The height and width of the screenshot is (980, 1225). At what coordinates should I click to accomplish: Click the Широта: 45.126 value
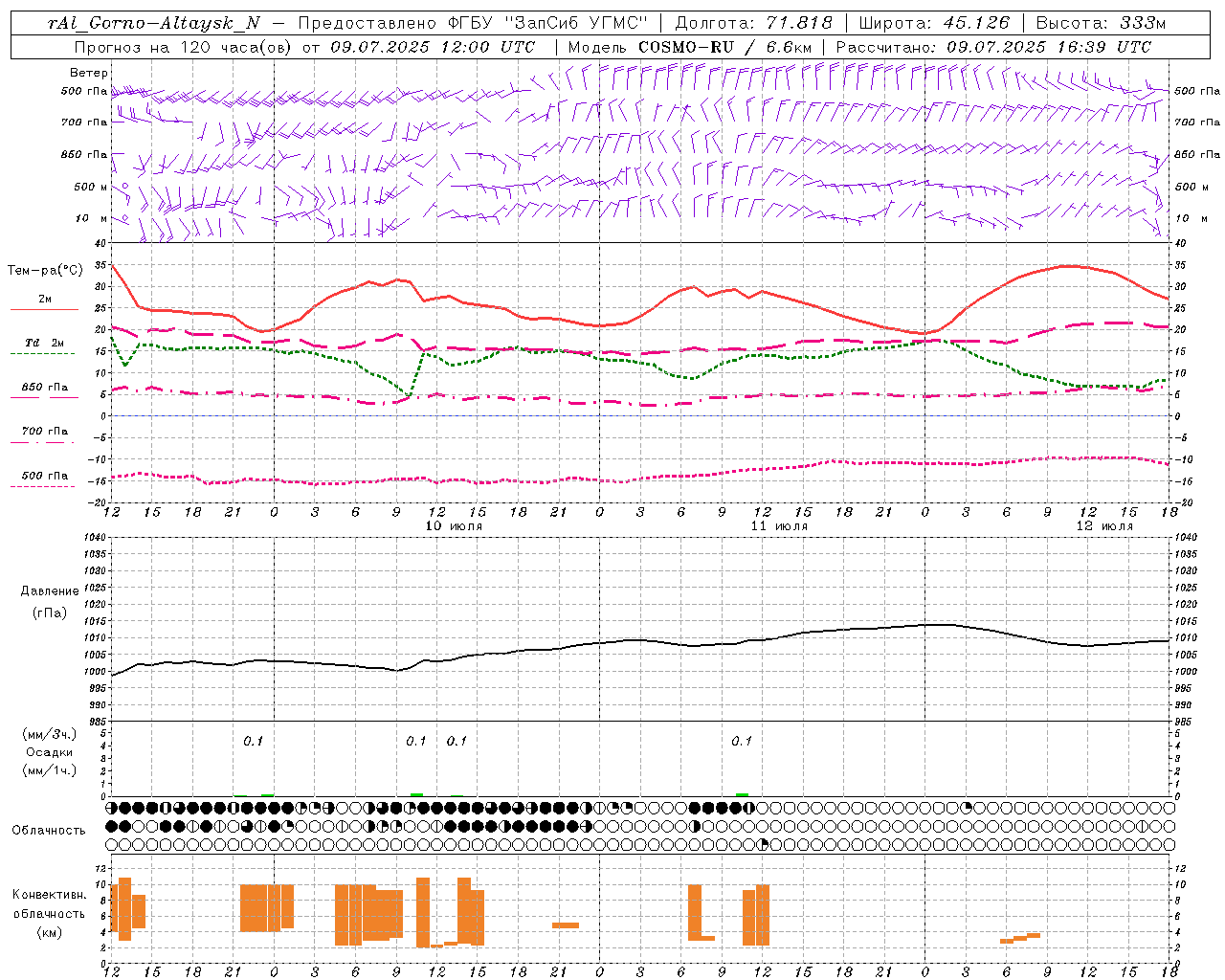click(934, 23)
